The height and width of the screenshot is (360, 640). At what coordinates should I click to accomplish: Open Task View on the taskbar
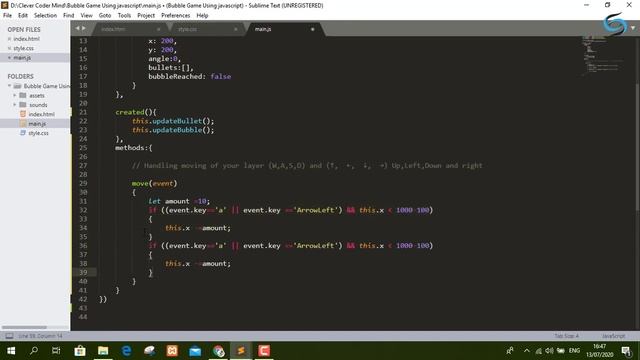[x=56, y=351]
